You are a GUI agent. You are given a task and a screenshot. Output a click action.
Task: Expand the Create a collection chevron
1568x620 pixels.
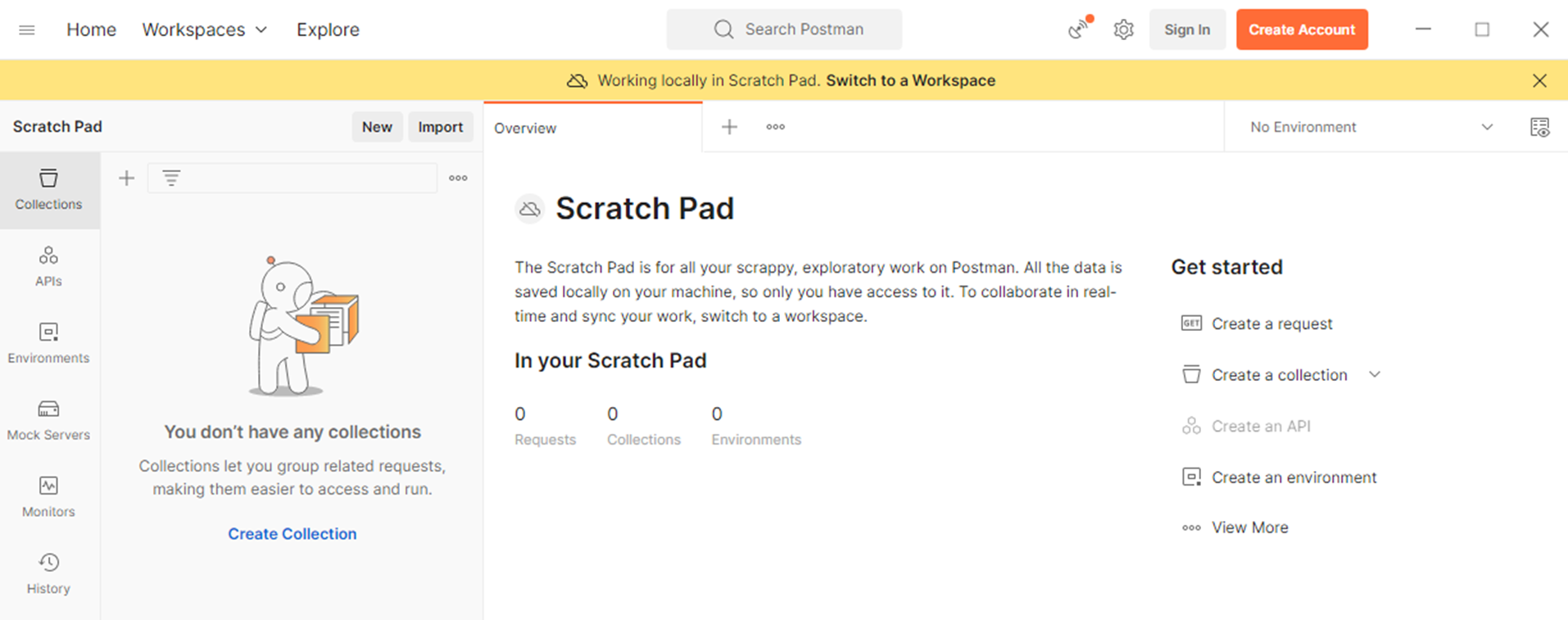click(x=1375, y=374)
